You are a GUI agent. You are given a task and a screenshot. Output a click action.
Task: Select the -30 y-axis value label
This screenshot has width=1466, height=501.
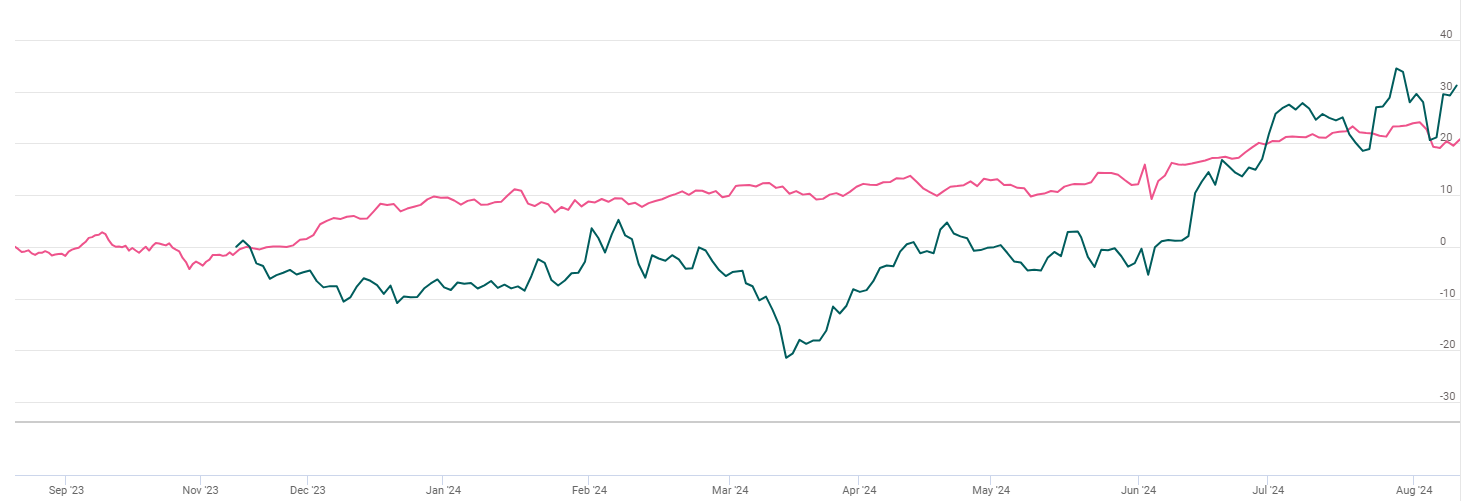click(x=1445, y=396)
